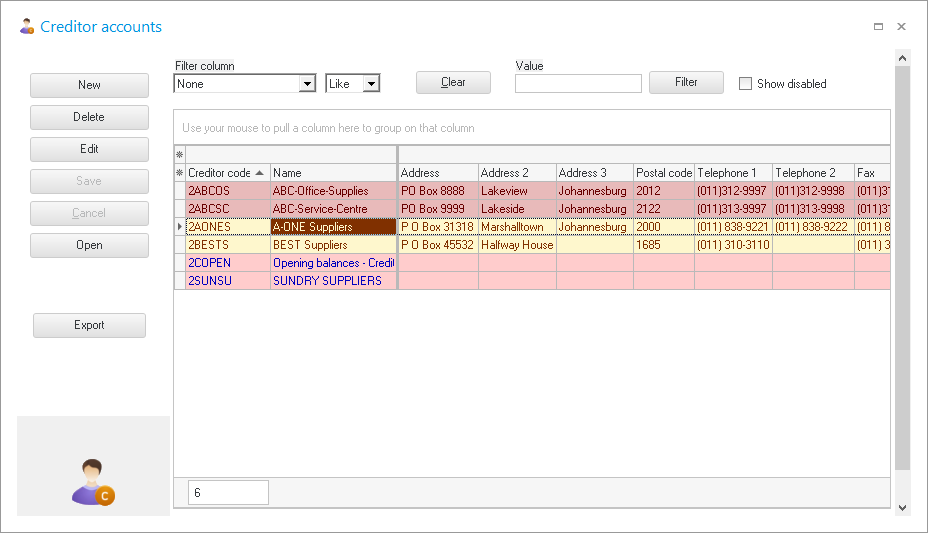Click the scroll down arrow of vertical scrollbar
Image resolution: width=928 pixels, height=533 pixels.
tap(902, 508)
